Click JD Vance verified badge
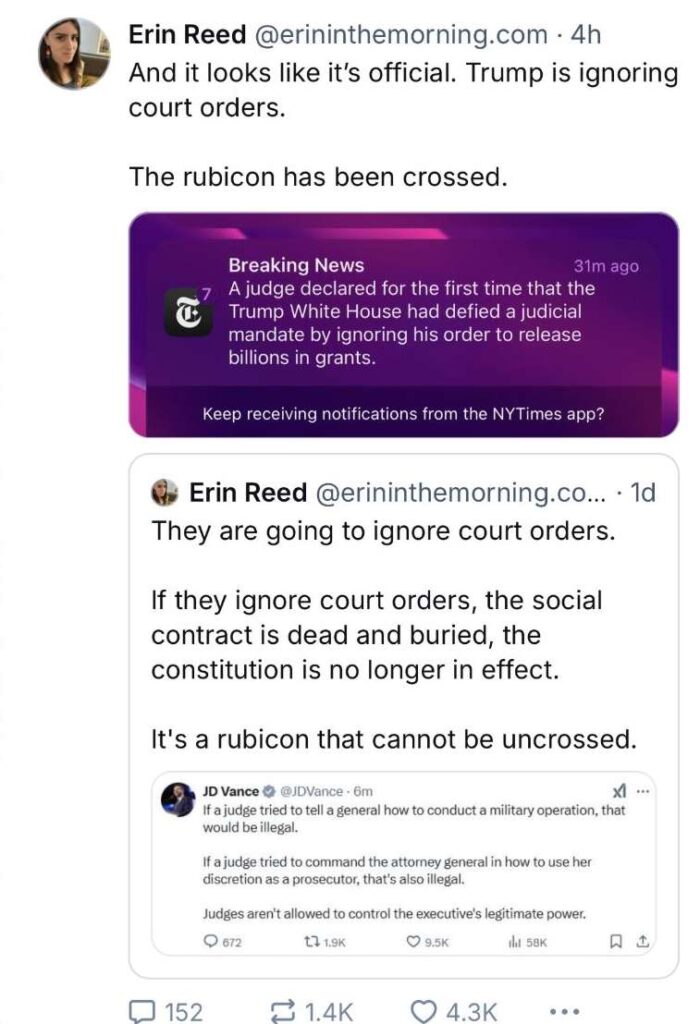This screenshot has height=1024, width=700. (268, 792)
